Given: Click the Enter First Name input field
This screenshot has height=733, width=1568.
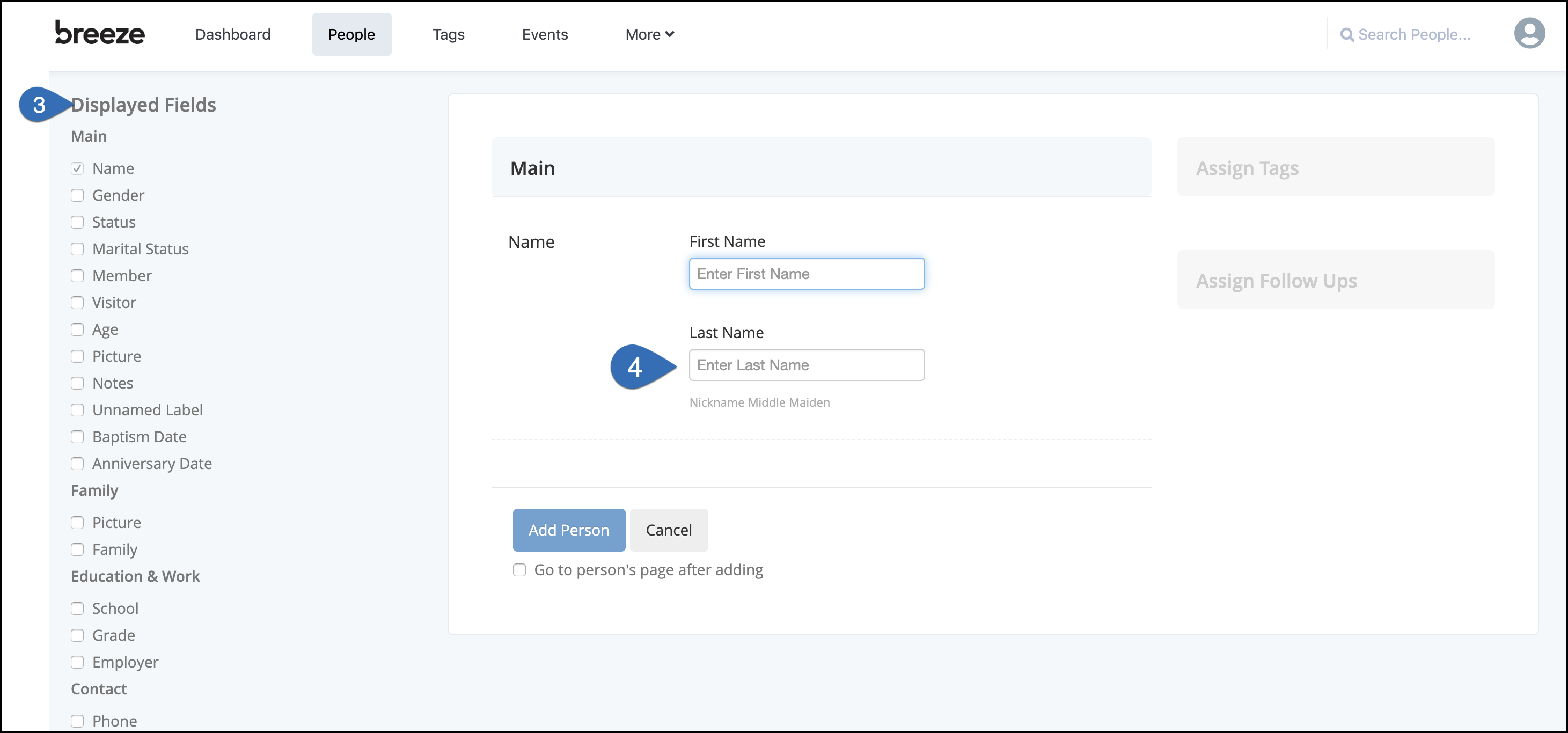Looking at the screenshot, I should 806,273.
